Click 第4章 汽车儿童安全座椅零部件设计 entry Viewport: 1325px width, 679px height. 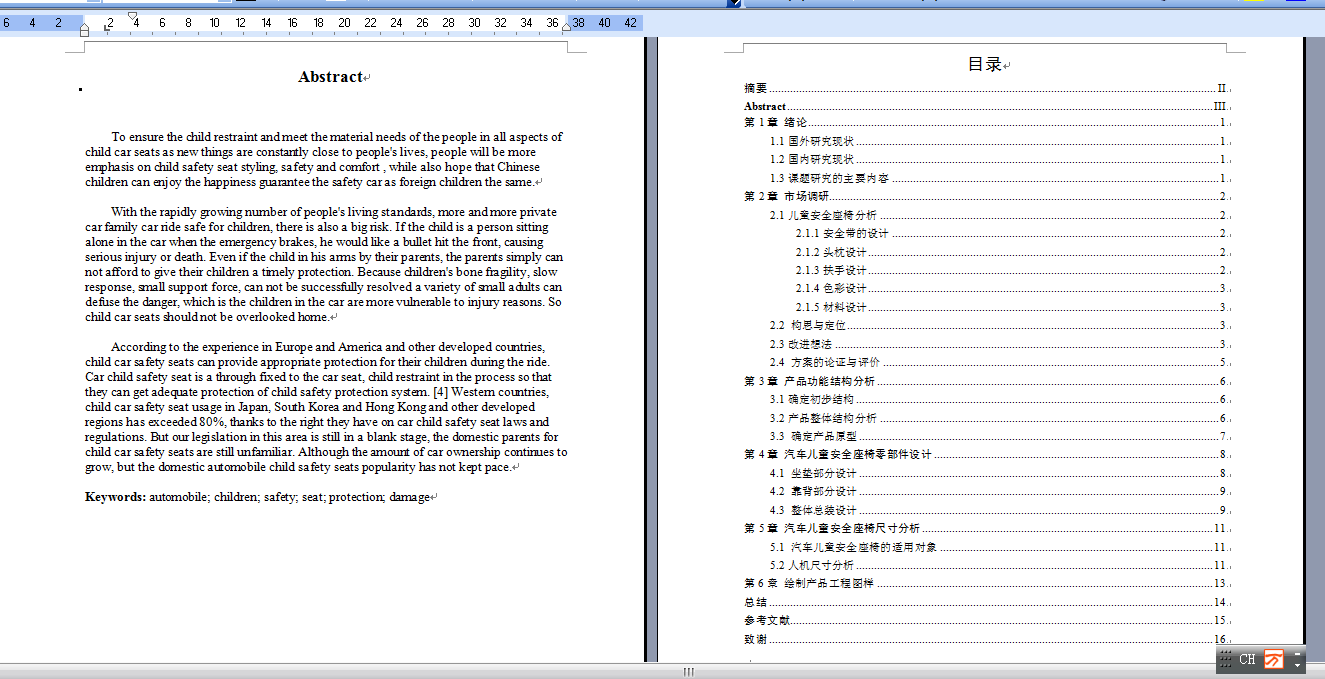pos(987,454)
